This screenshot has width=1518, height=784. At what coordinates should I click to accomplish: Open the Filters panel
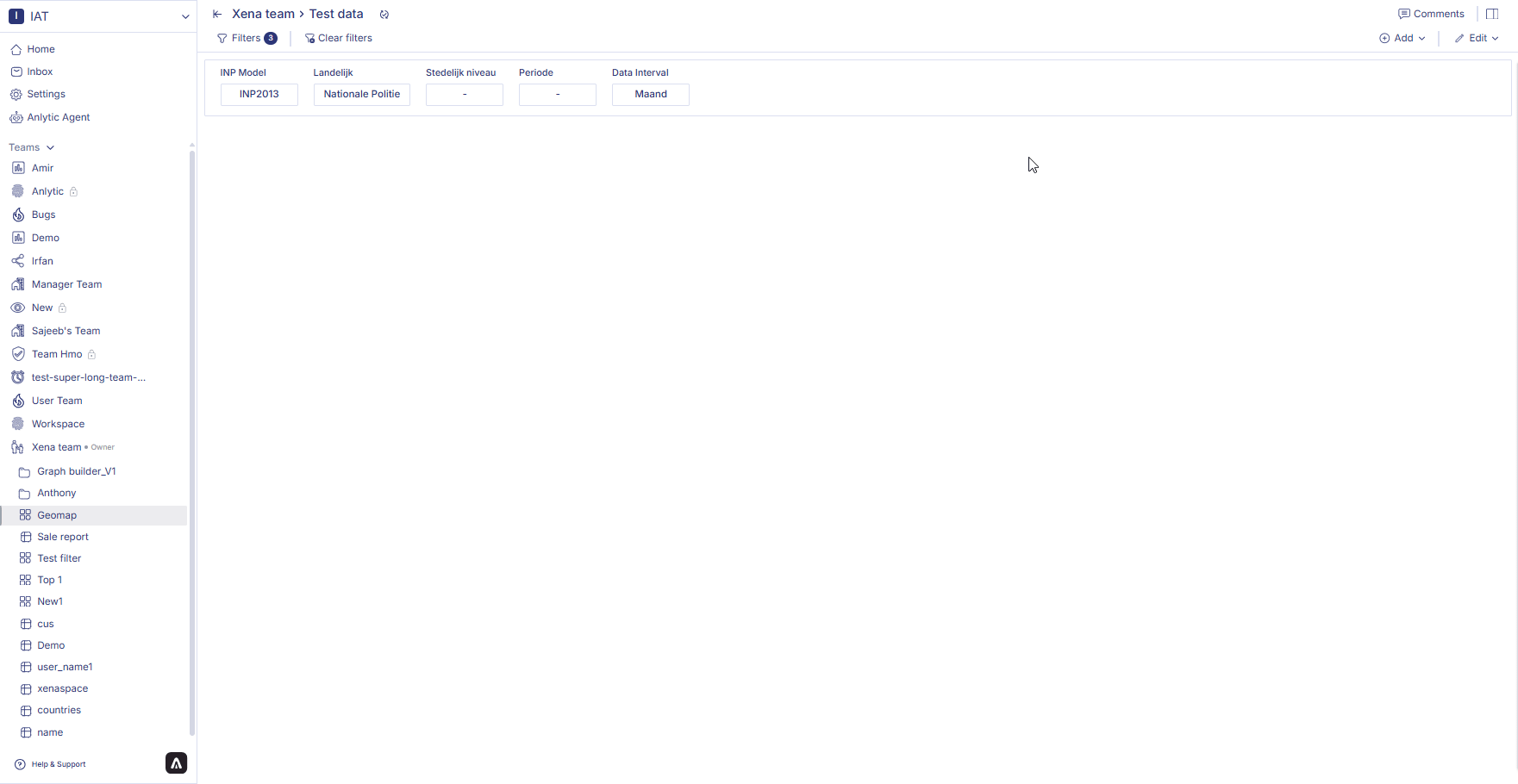point(247,38)
